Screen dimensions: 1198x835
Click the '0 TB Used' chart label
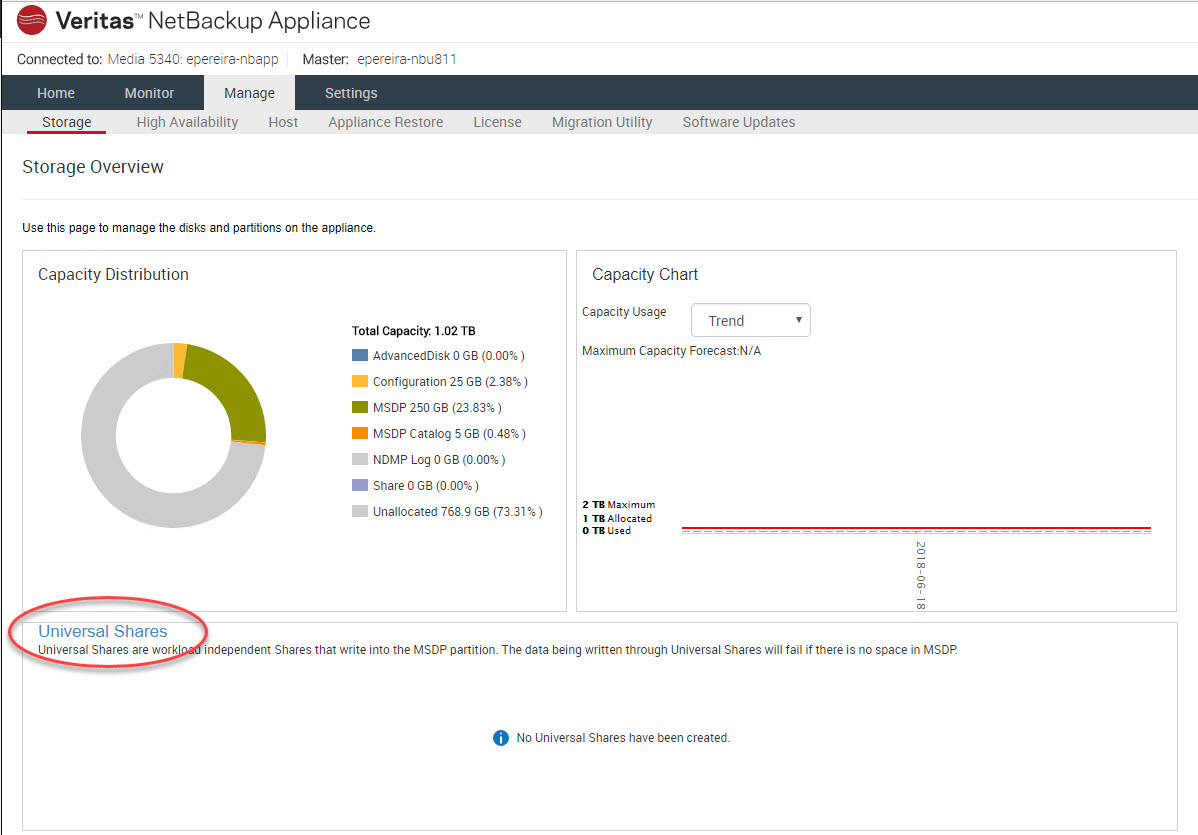point(607,530)
